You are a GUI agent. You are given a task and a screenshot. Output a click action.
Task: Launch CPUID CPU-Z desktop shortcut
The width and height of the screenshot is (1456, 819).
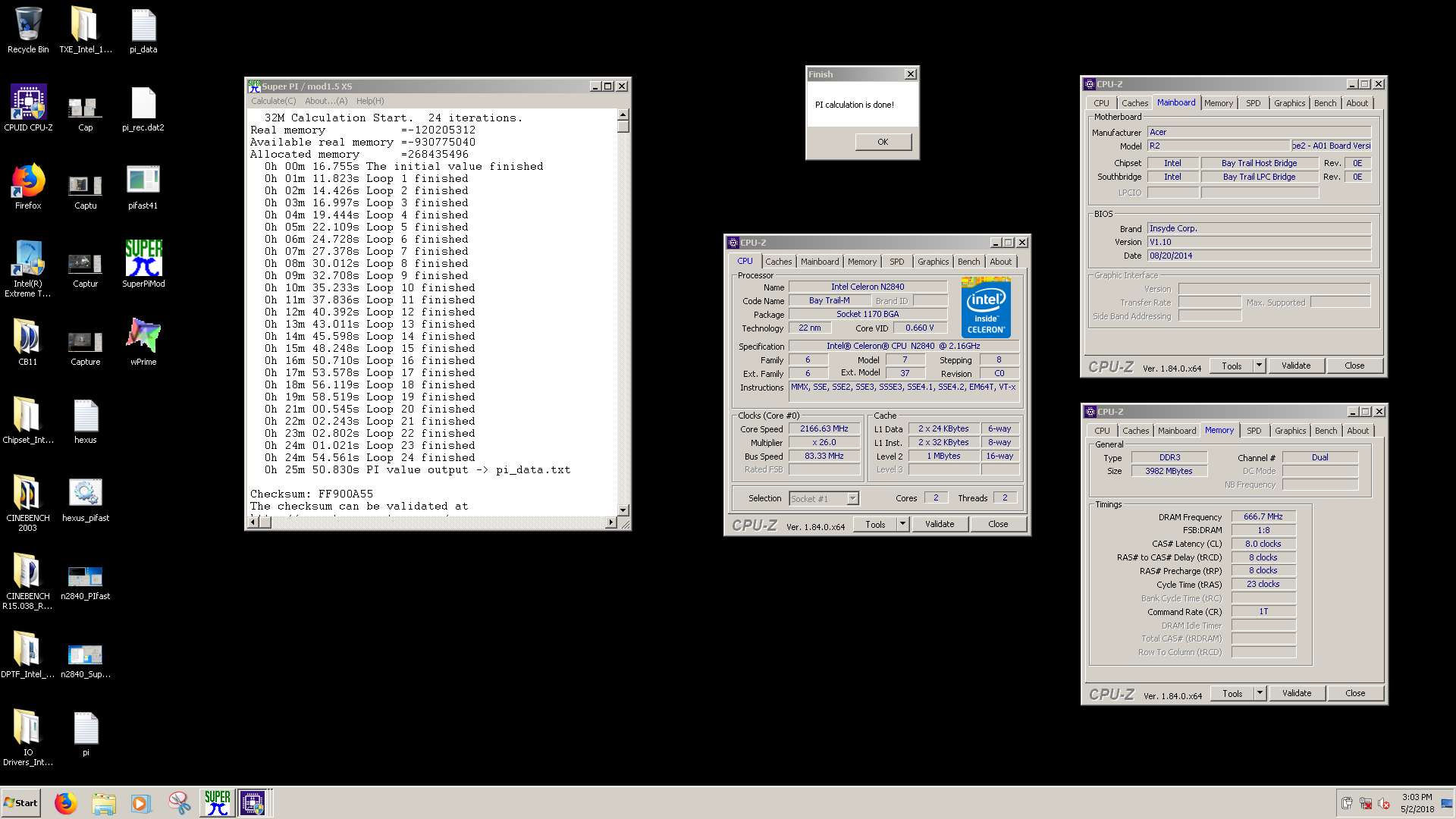point(28,108)
